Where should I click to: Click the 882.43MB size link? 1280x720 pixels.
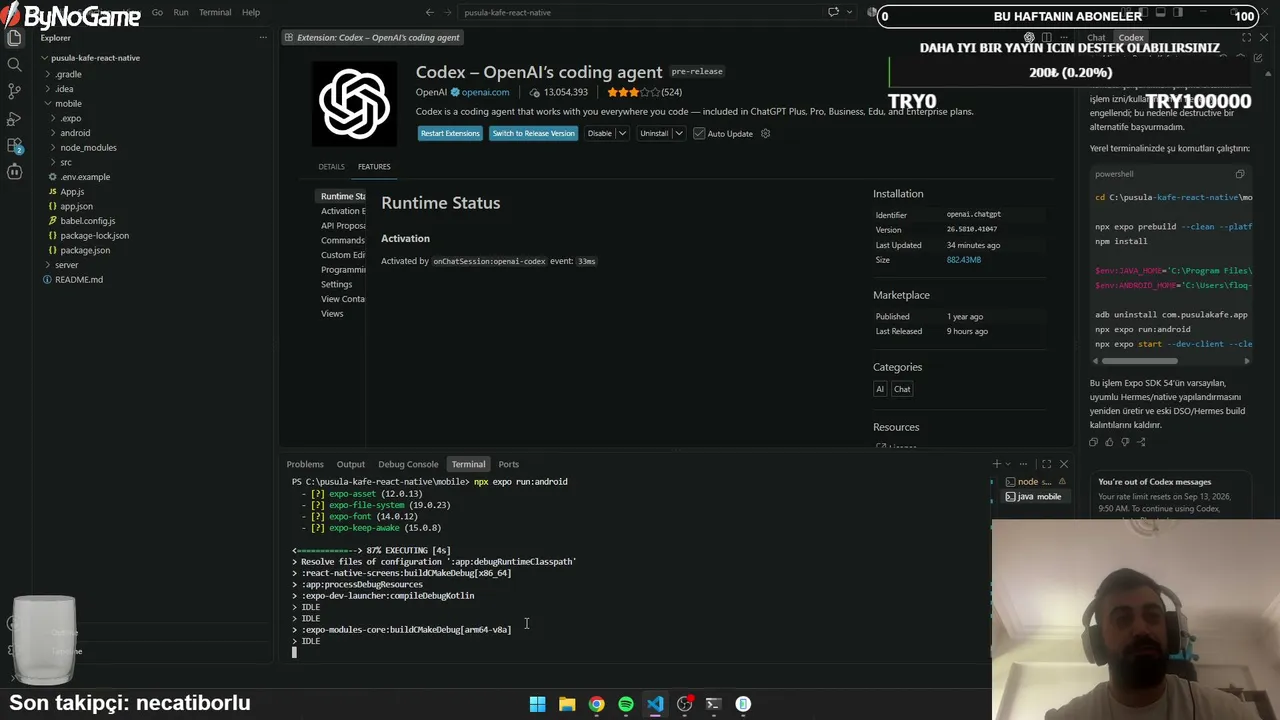point(964,260)
